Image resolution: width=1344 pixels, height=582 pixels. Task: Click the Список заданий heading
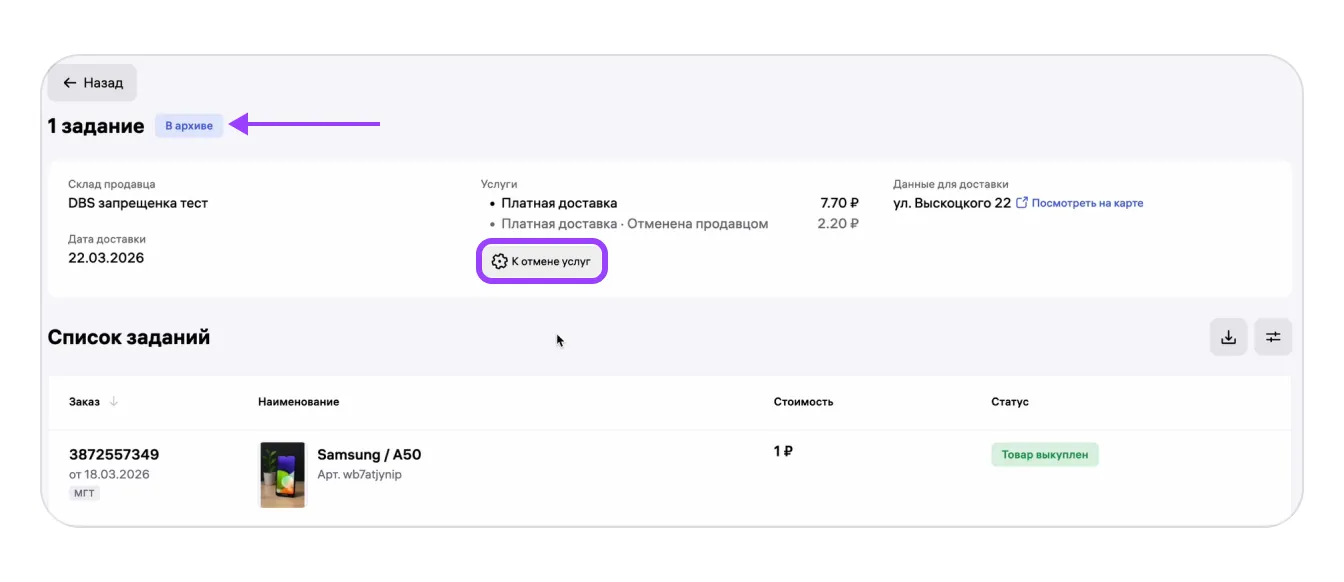(x=129, y=337)
